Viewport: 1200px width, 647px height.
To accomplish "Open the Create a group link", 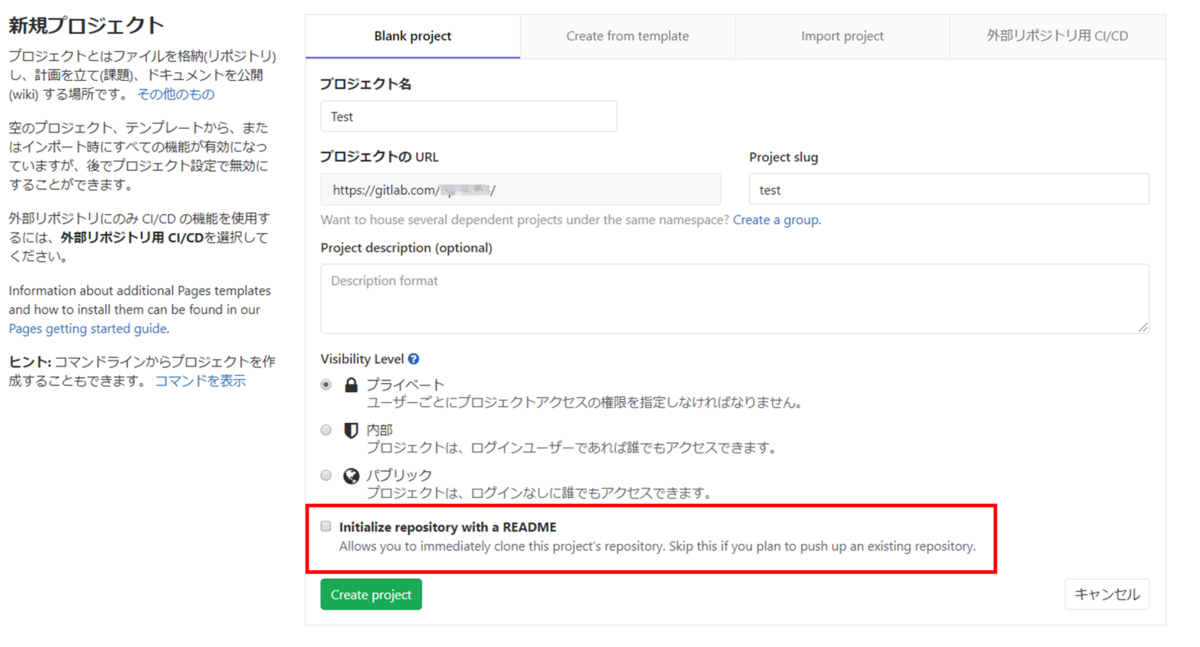I will pyautogui.click(x=776, y=219).
